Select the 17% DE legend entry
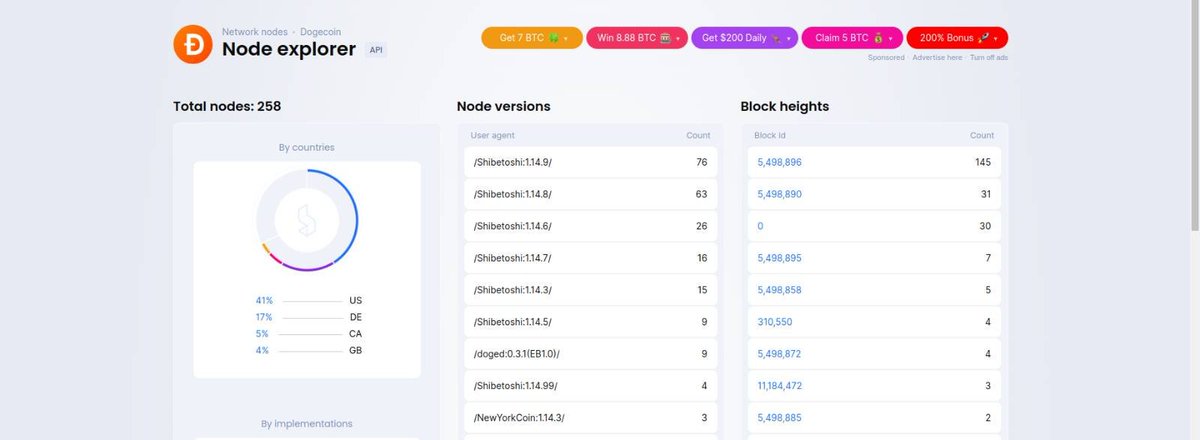This screenshot has width=1200, height=440. click(308, 317)
